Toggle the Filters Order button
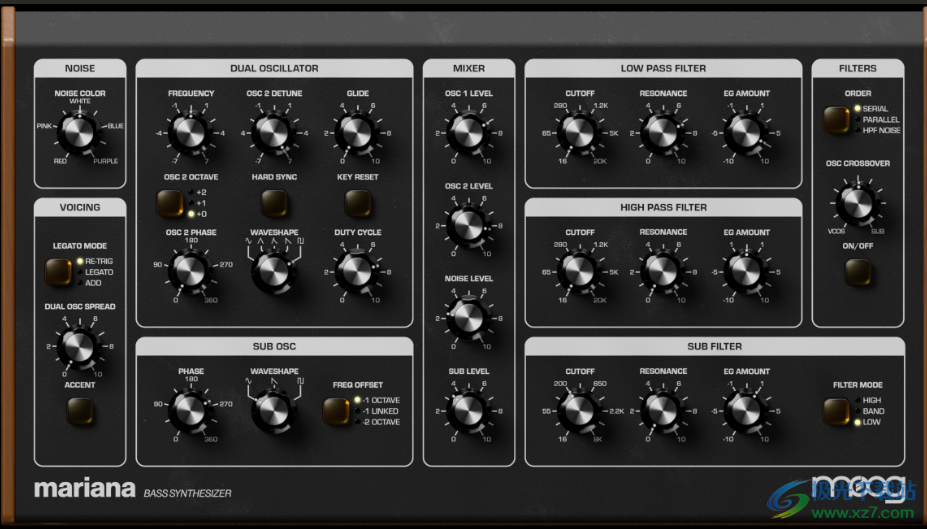This screenshot has width=927, height=529. pos(836,119)
